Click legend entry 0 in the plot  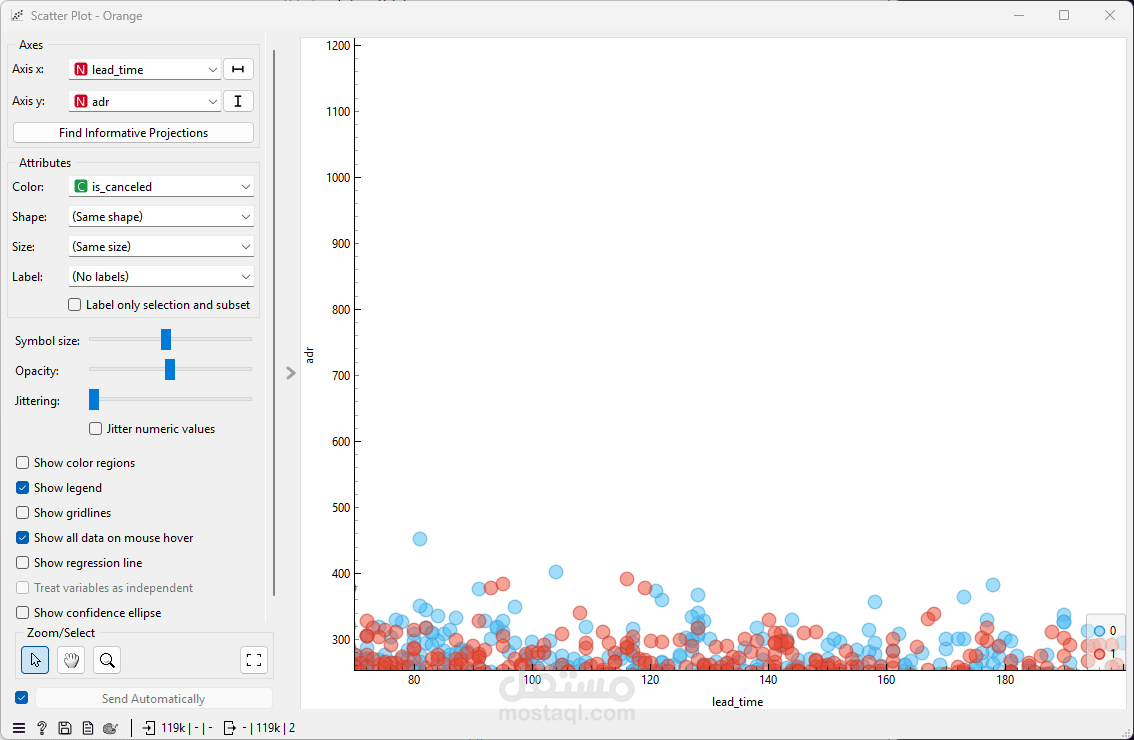coord(1105,631)
